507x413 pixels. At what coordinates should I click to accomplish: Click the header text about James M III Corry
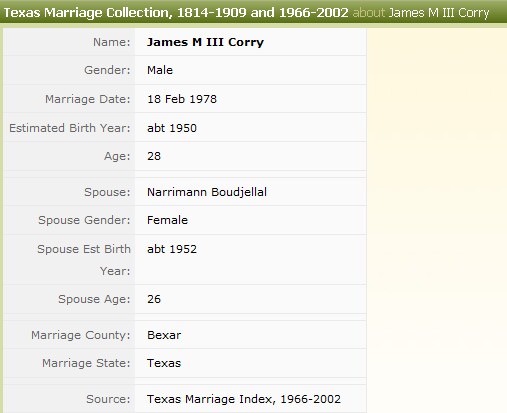421,13
